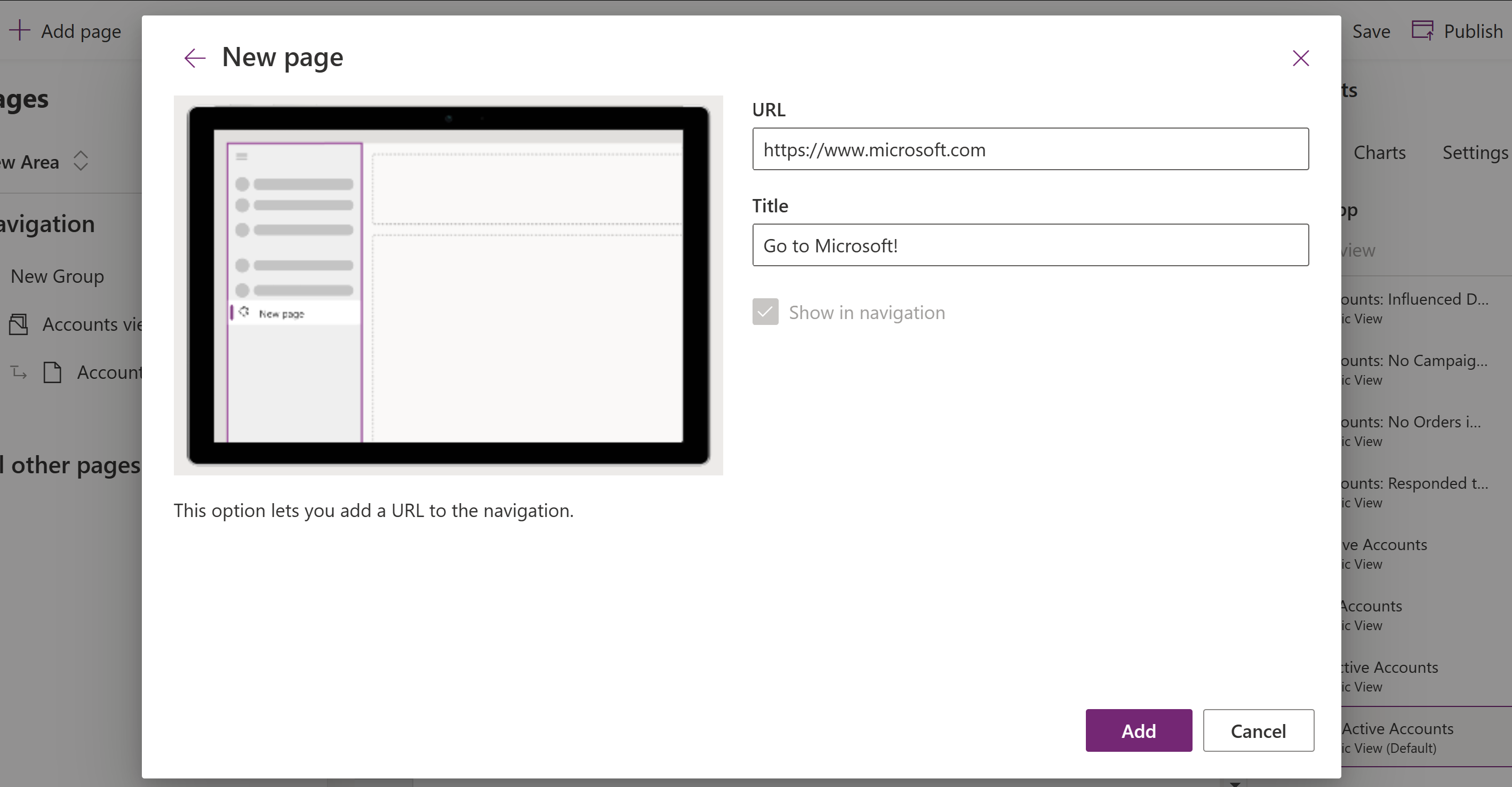Click the Save icon in top bar
Viewport: 1512px width, 787px height.
click(1371, 31)
